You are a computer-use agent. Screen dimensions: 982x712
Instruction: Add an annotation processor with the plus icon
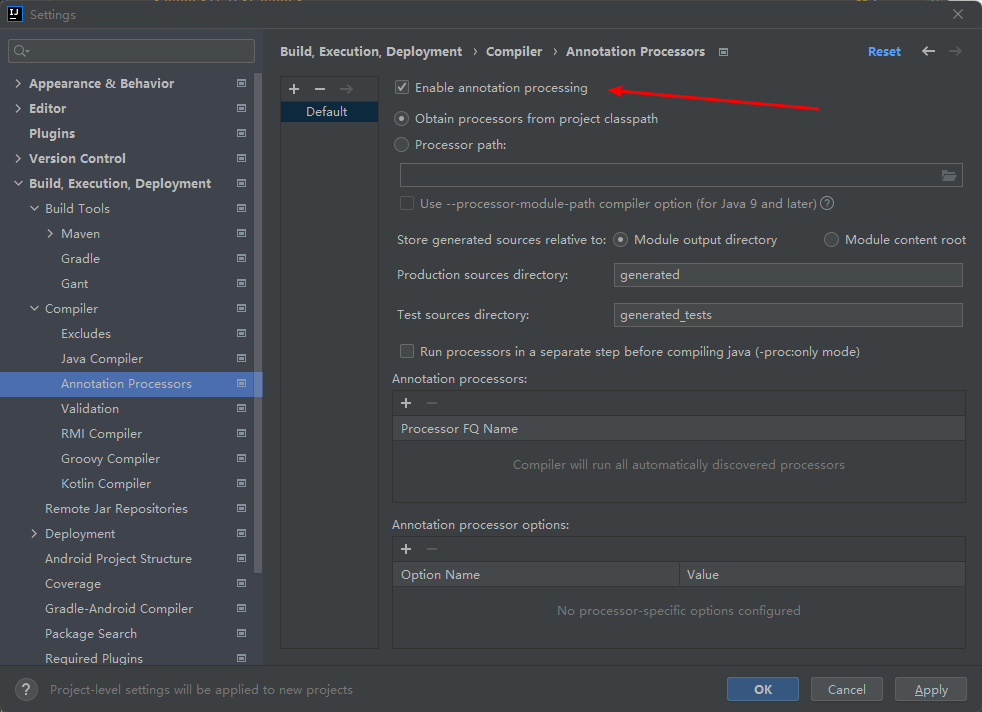[x=406, y=403]
